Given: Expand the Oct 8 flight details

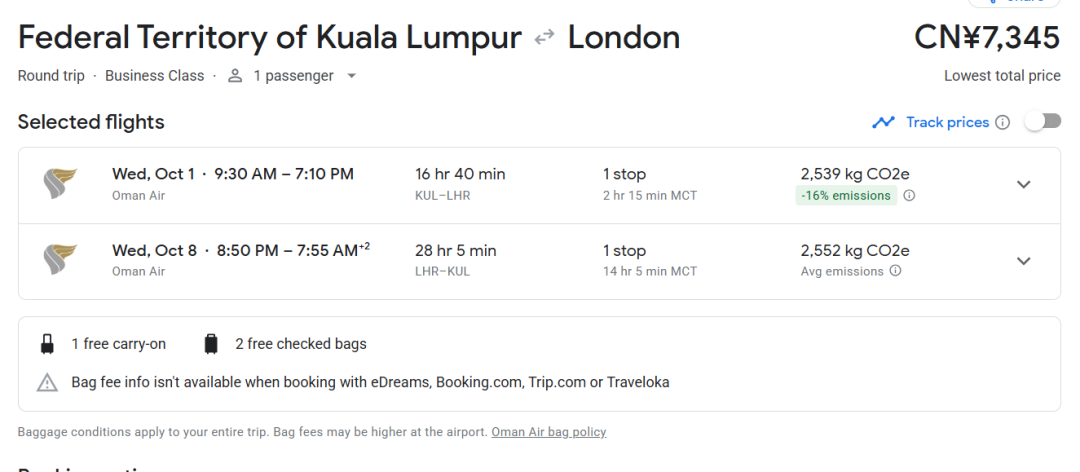Looking at the screenshot, I should pos(1024,260).
